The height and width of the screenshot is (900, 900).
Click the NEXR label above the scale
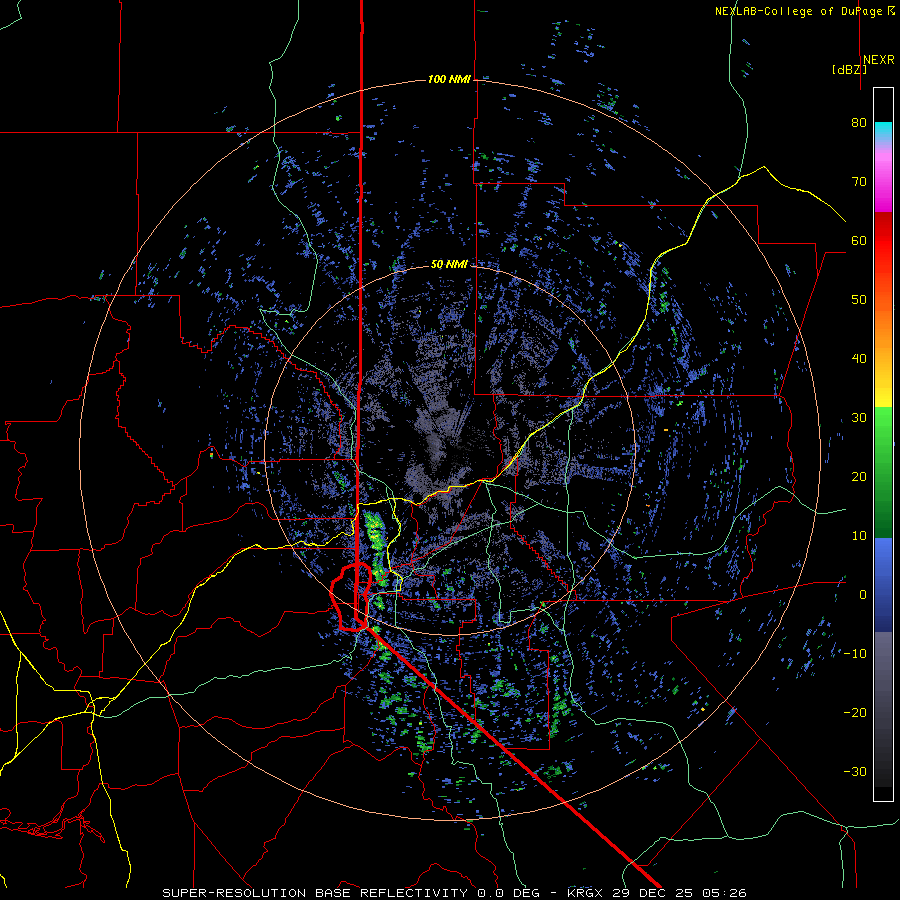879,60
